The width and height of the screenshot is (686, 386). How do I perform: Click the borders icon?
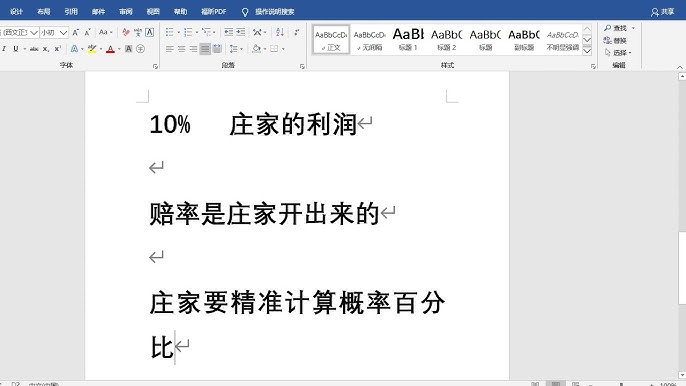(274, 49)
